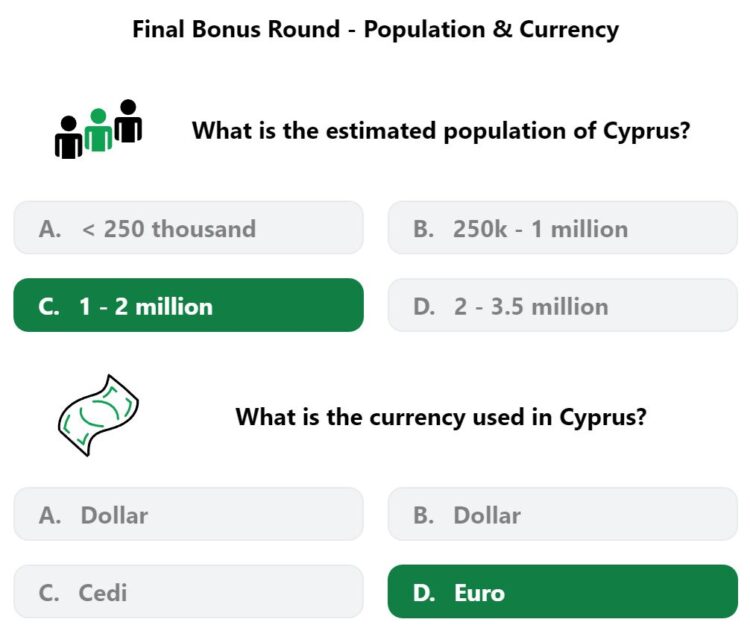Choose answer B, 250k - 1 million

562,228
